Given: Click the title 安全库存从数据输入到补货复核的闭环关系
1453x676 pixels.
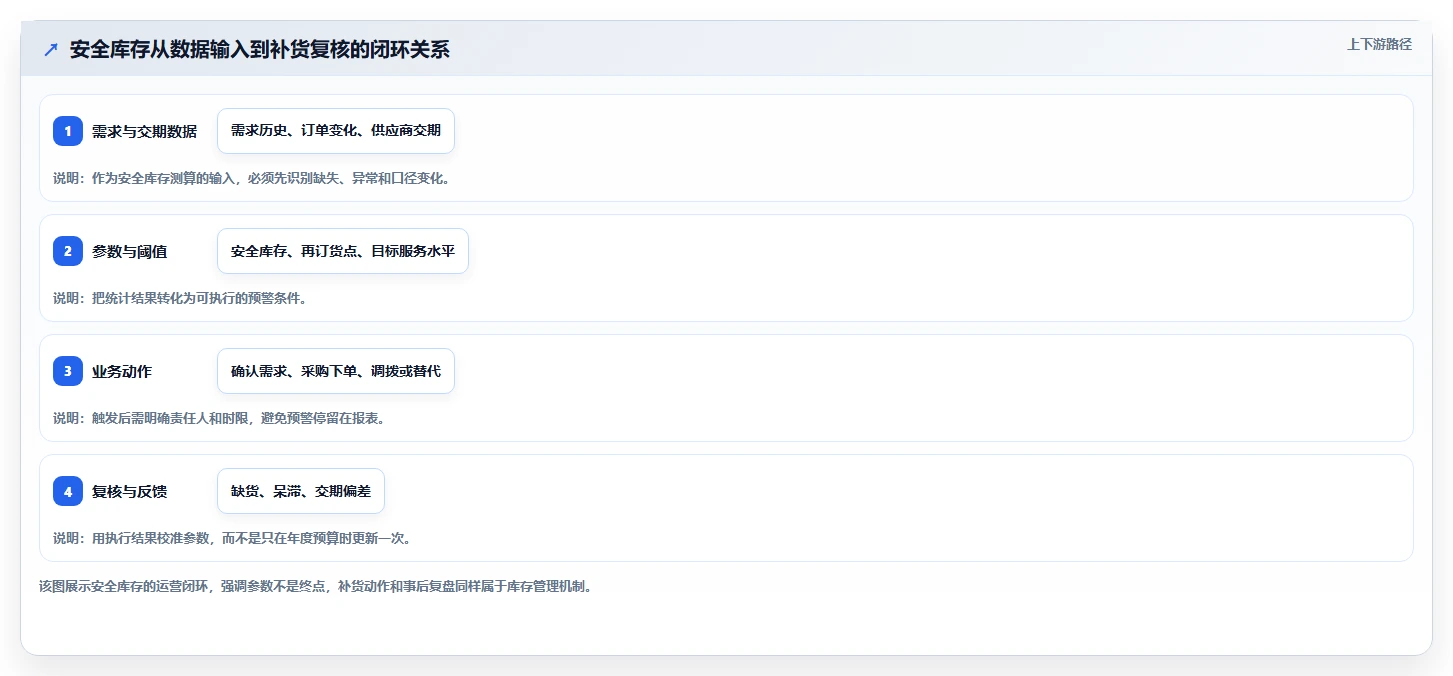Looking at the screenshot, I should (260, 49).
